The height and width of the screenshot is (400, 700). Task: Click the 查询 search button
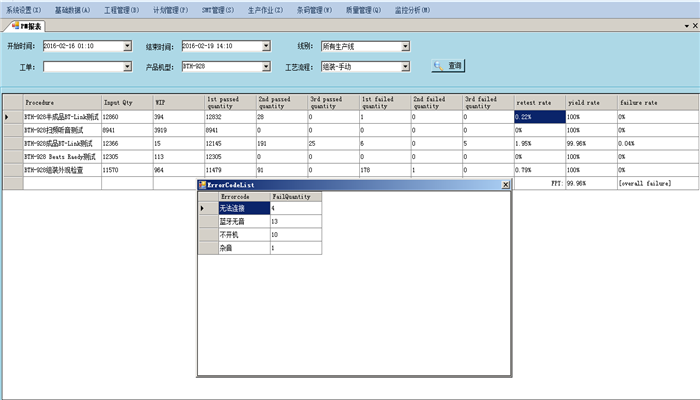click(x=448, y=66)
